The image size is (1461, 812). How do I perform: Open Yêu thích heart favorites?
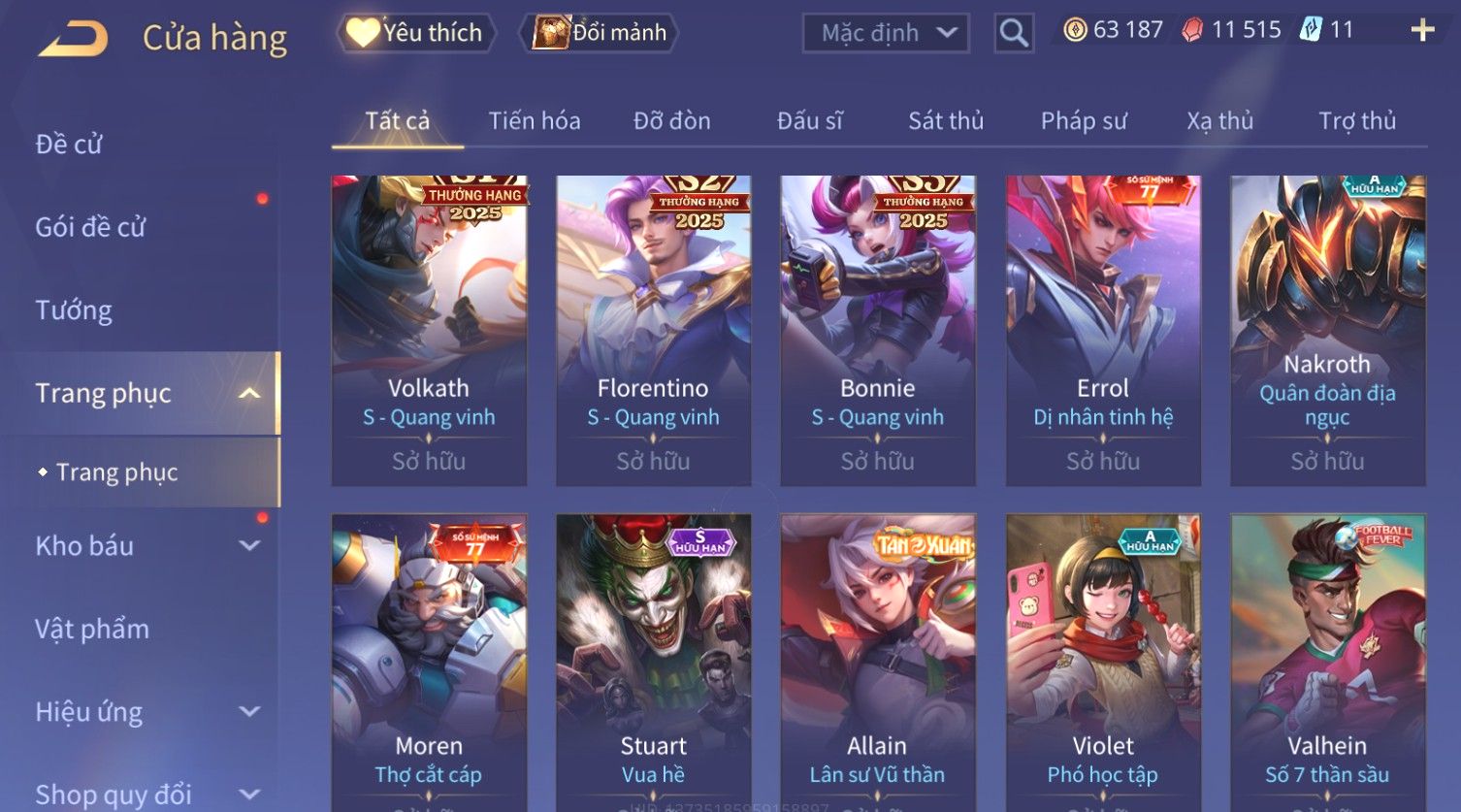[415, 33]
